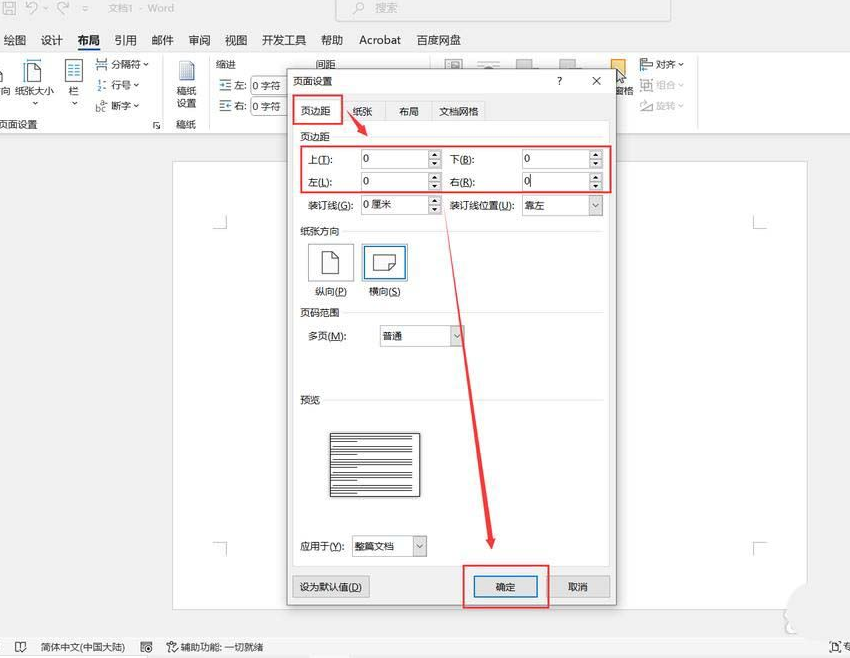Decrease the 左(L) left margin stepper
This screenshot has width=850, height=658.
(434, 186)
